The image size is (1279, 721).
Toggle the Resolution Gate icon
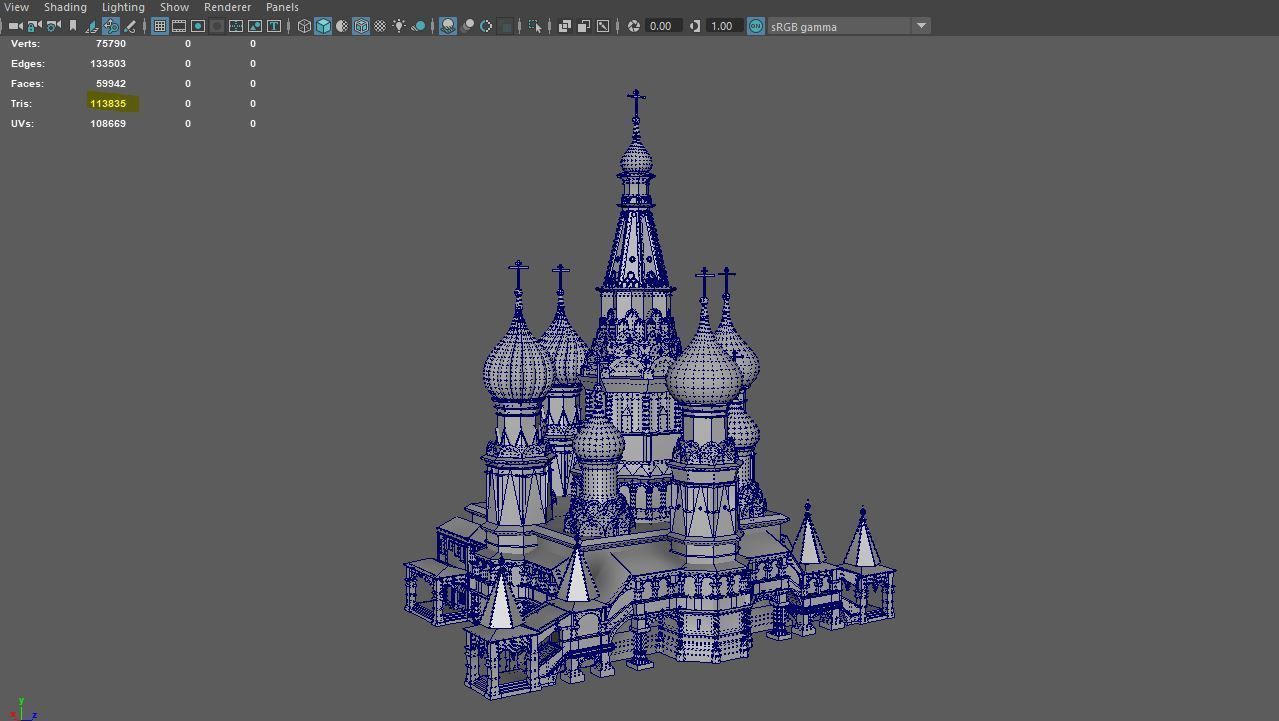tap(198, 26)
